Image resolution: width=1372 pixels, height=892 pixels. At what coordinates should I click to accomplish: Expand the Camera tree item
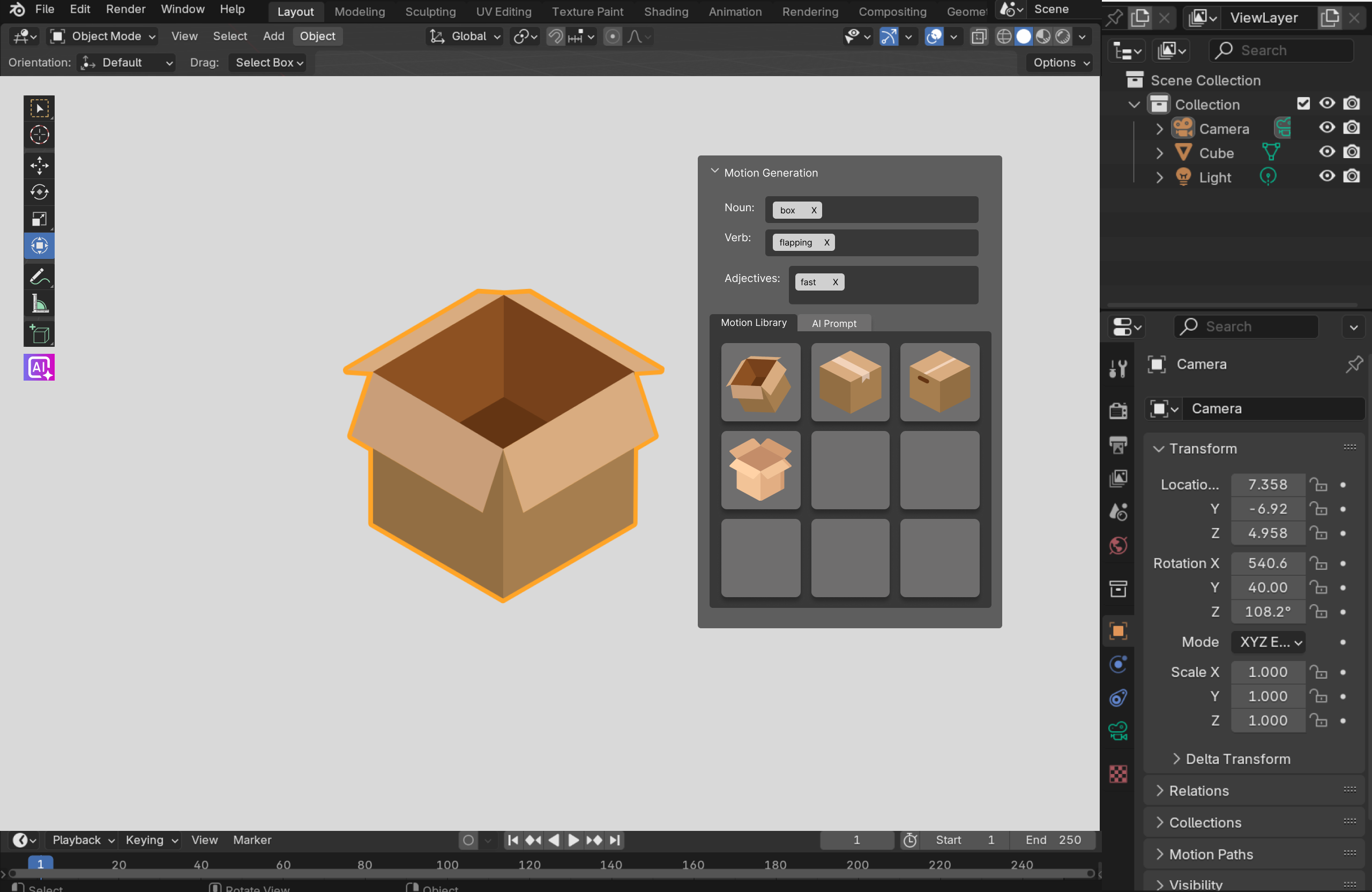1159,129
